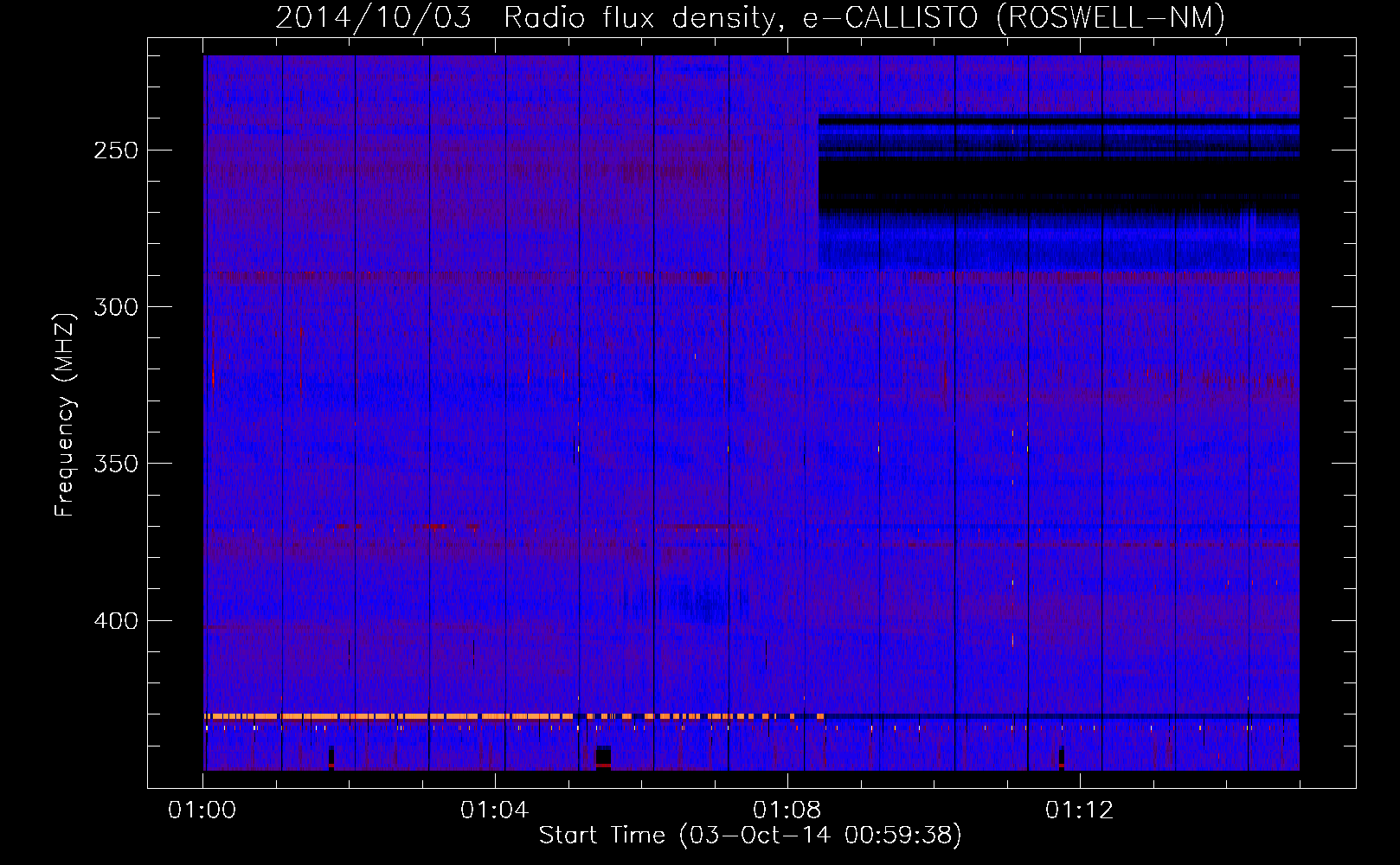Click the "350" frequency tick label
This screenshot has height=865, width=1400.
point(116,464)
